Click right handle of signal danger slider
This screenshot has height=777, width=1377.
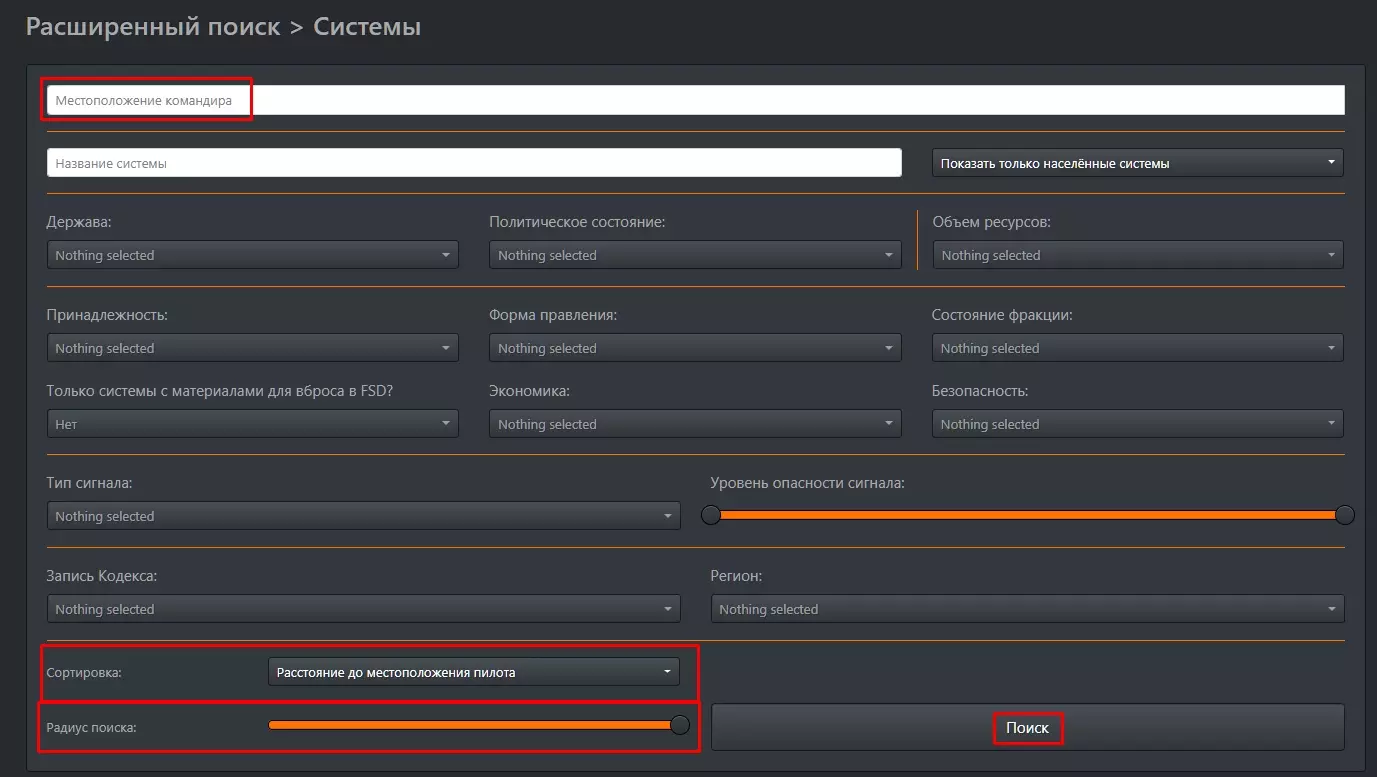pos(1345,515)
